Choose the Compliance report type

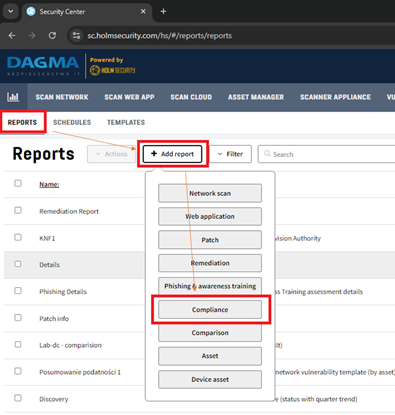tap(210, 310)
